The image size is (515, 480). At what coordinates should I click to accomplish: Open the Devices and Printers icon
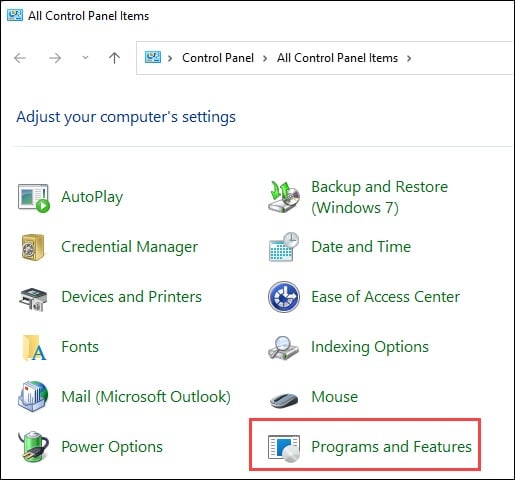[x=33, y=299]
